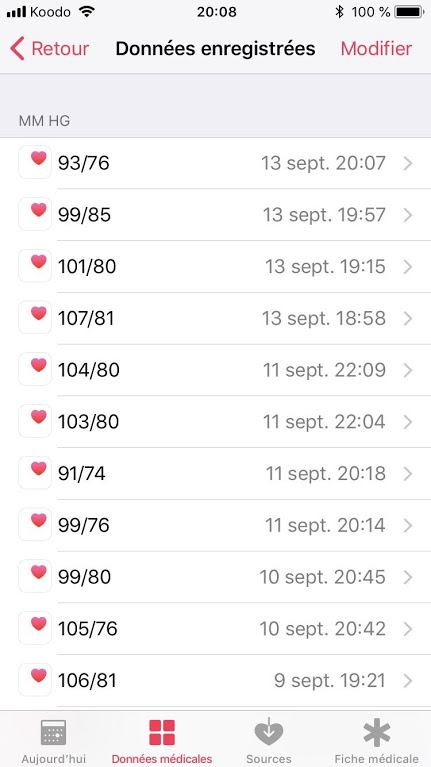Tap the Bluetooth status bar icon
Viewport: 431px width, 767px height.
coord(339,12)
